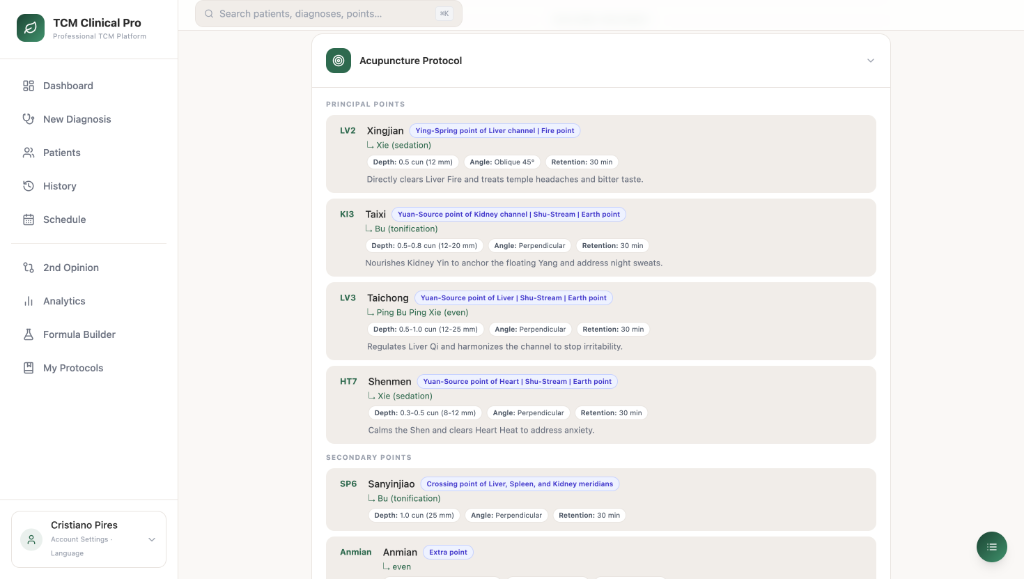This screenshot has height=579, width=1024.
Task: Select the KI3 point code
Action: click(347, 214)
